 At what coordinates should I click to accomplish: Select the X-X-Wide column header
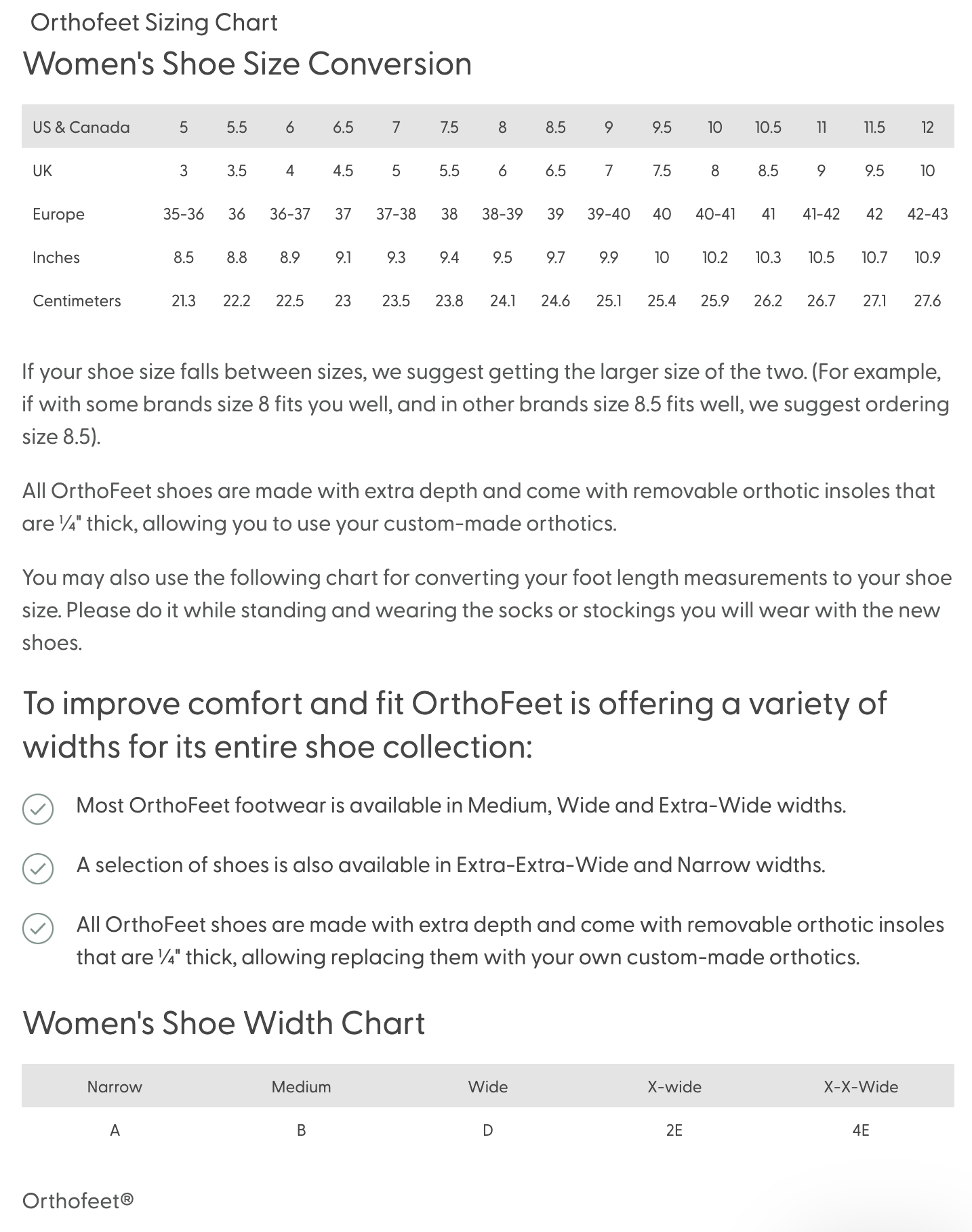pyautogui.click(x=861, y=1087)
